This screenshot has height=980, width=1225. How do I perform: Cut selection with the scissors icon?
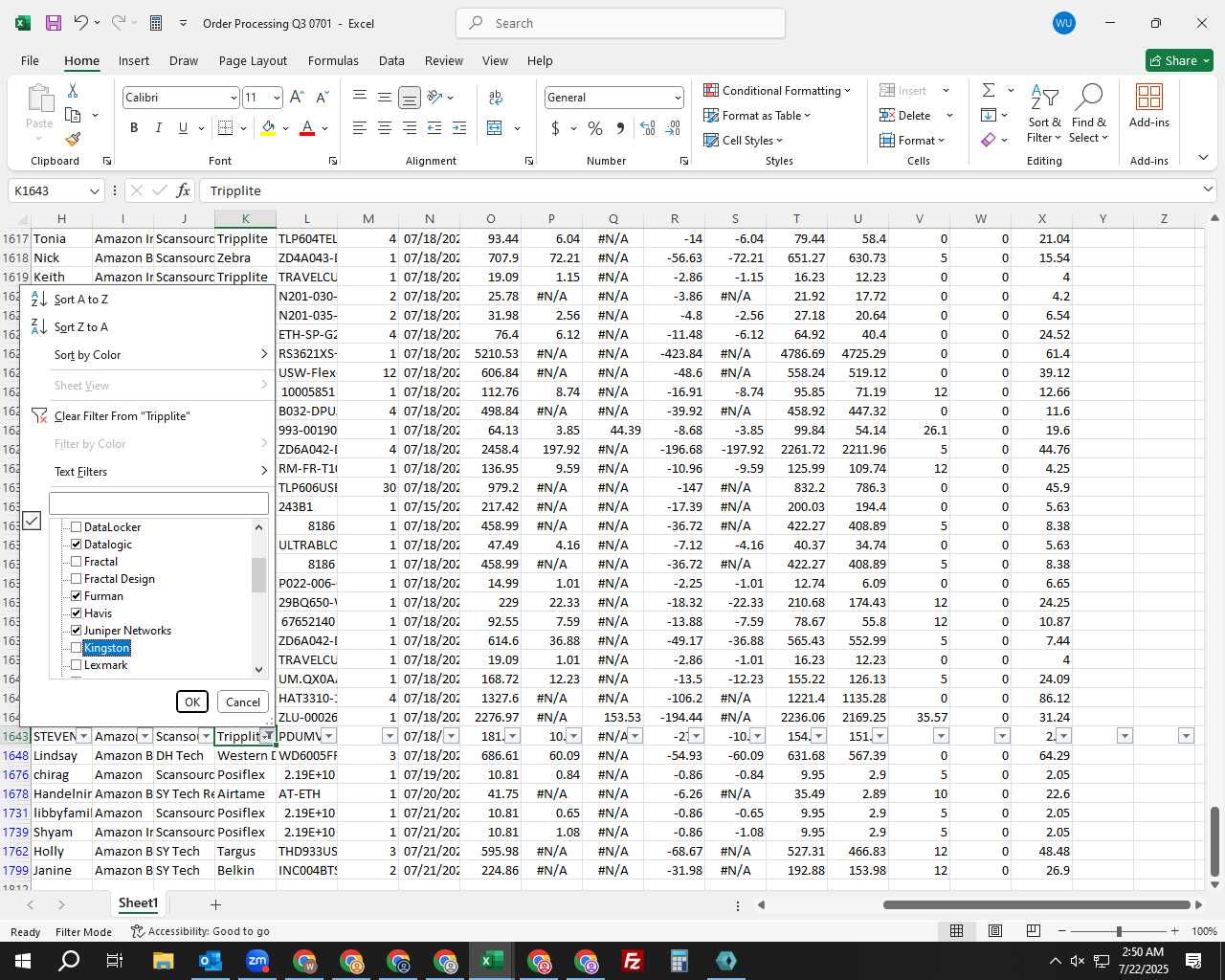pos(73,90)
